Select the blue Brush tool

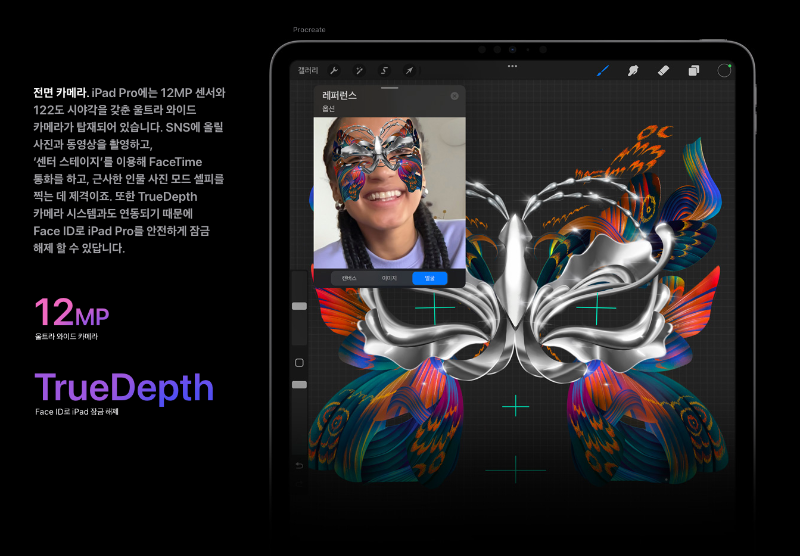pos(603,70)
